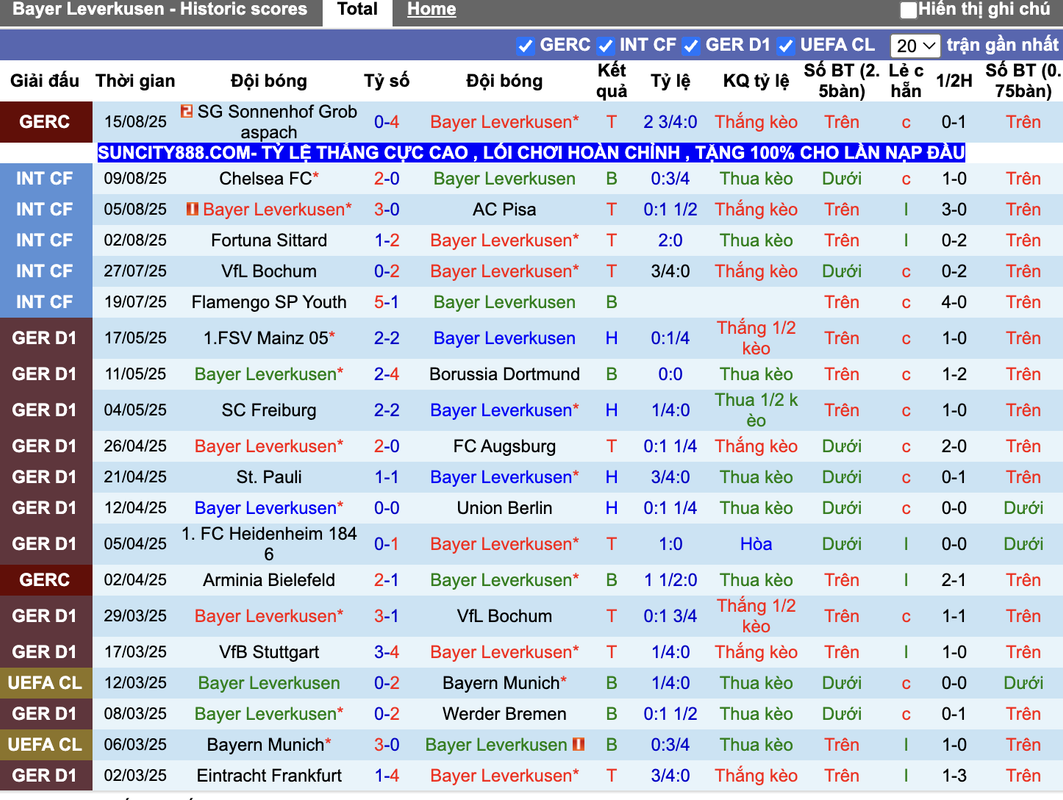Click the Thua 1/2 kèo result for SC Freiburg
1063x800 pixels.
(x=756, y=410)
